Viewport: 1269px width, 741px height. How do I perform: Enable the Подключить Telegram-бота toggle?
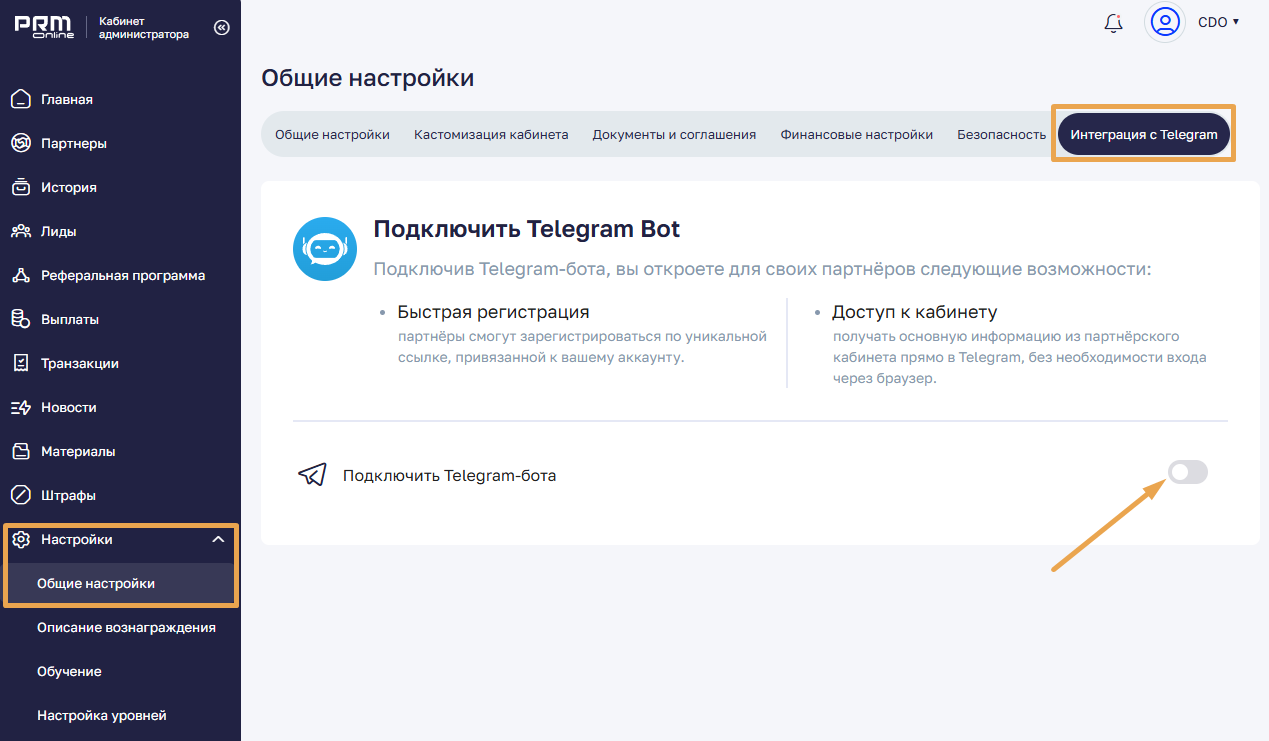click(x=1188, y=472)
